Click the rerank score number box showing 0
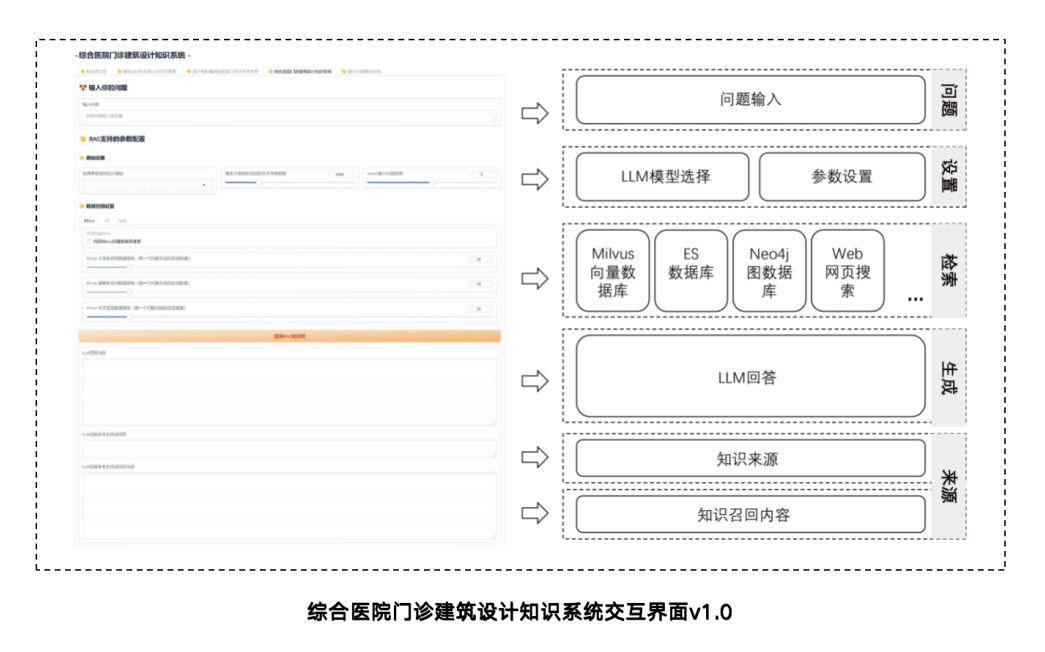 point(483,174)
